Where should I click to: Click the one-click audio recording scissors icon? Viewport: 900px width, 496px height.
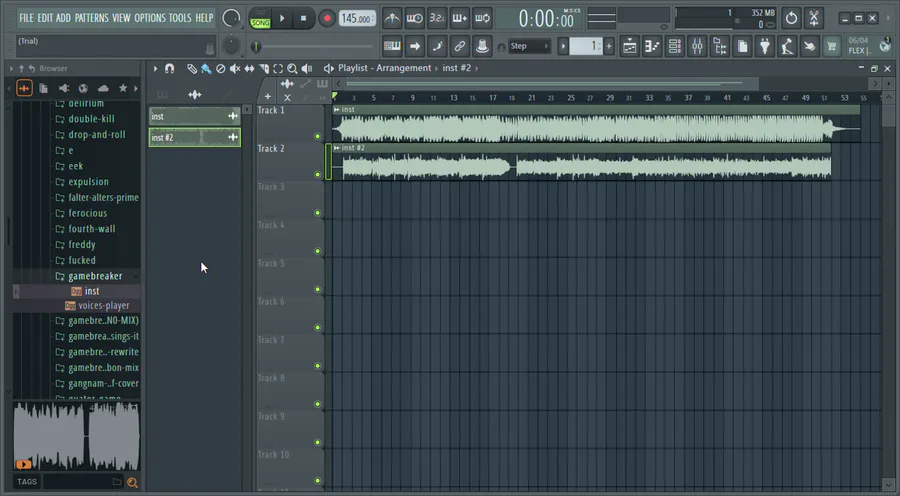point(814,18)
